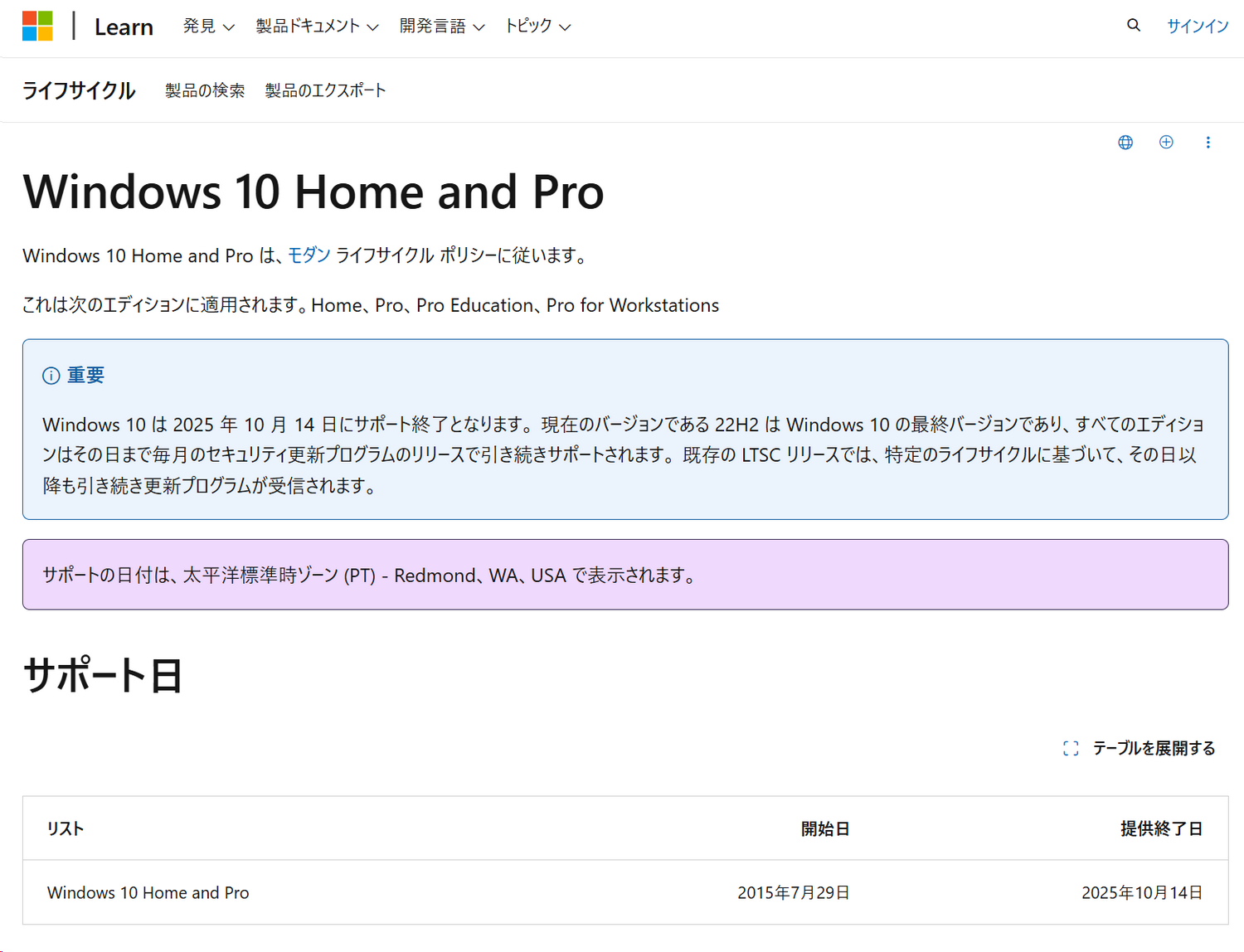
Task: Open the more options three-dot icon
Action: tap(1208, 142)
